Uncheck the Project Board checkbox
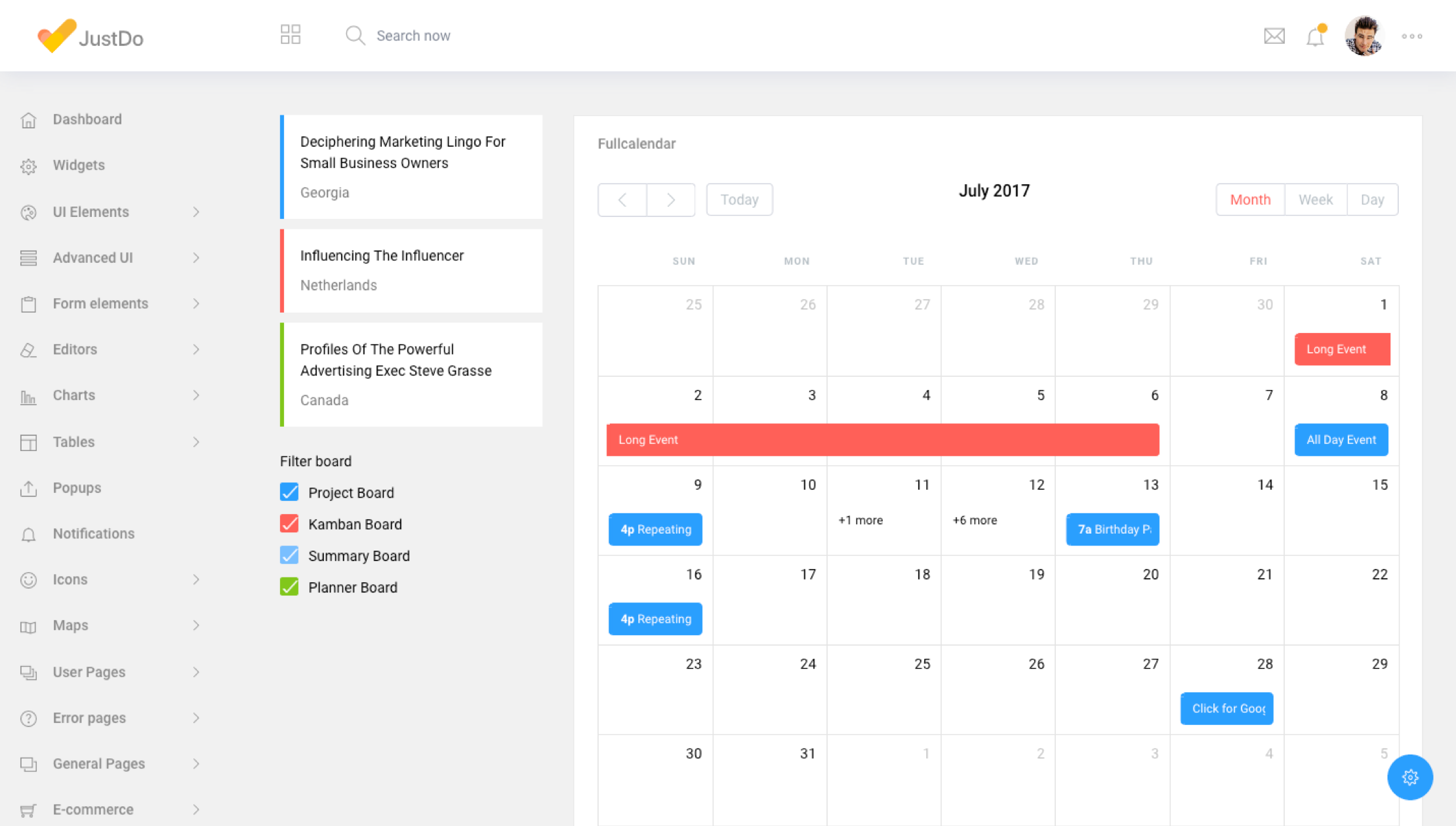This screenshot has height=826, width=1456. [289, 492]
